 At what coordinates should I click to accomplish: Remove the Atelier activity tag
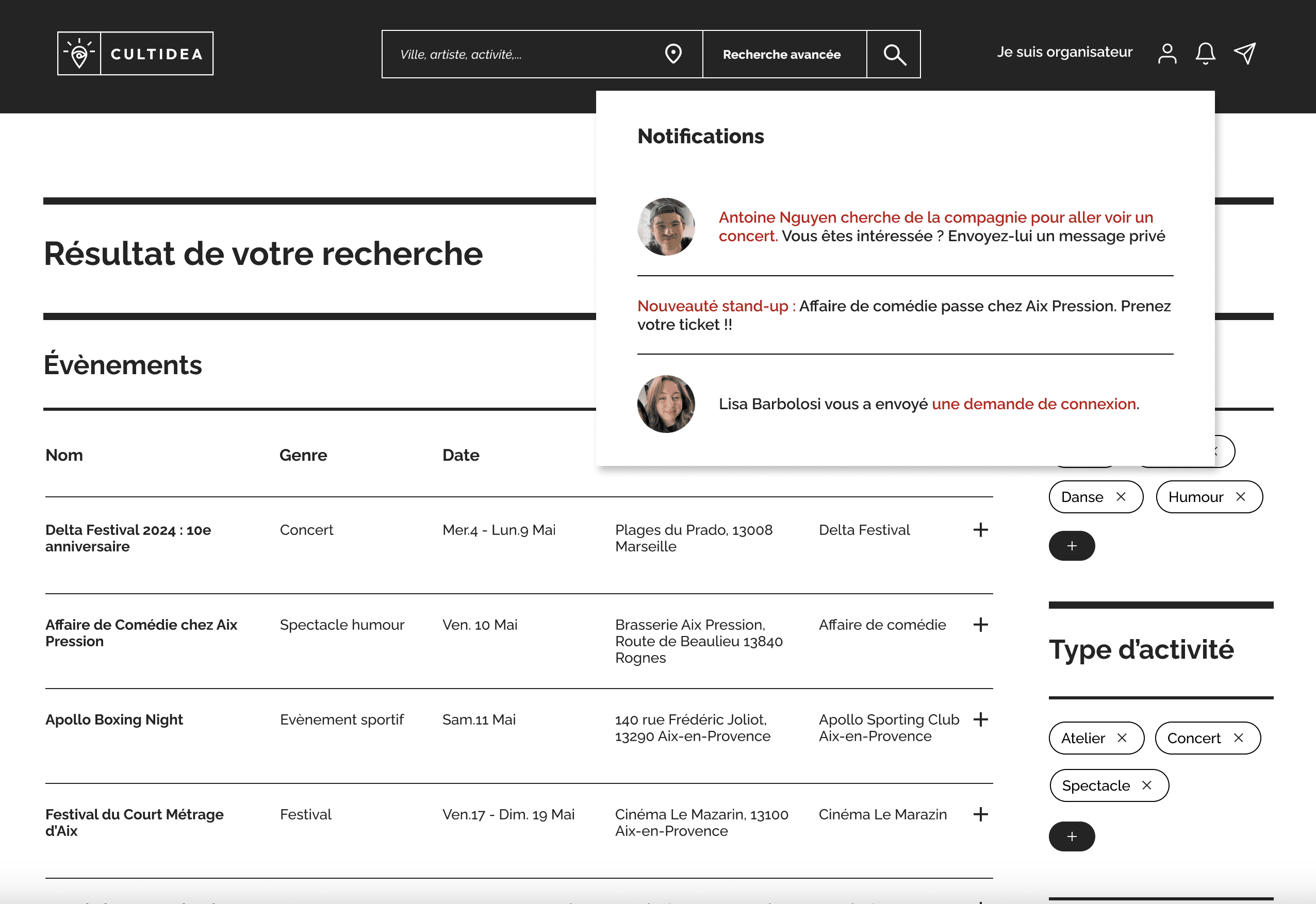click(1122, 738)
